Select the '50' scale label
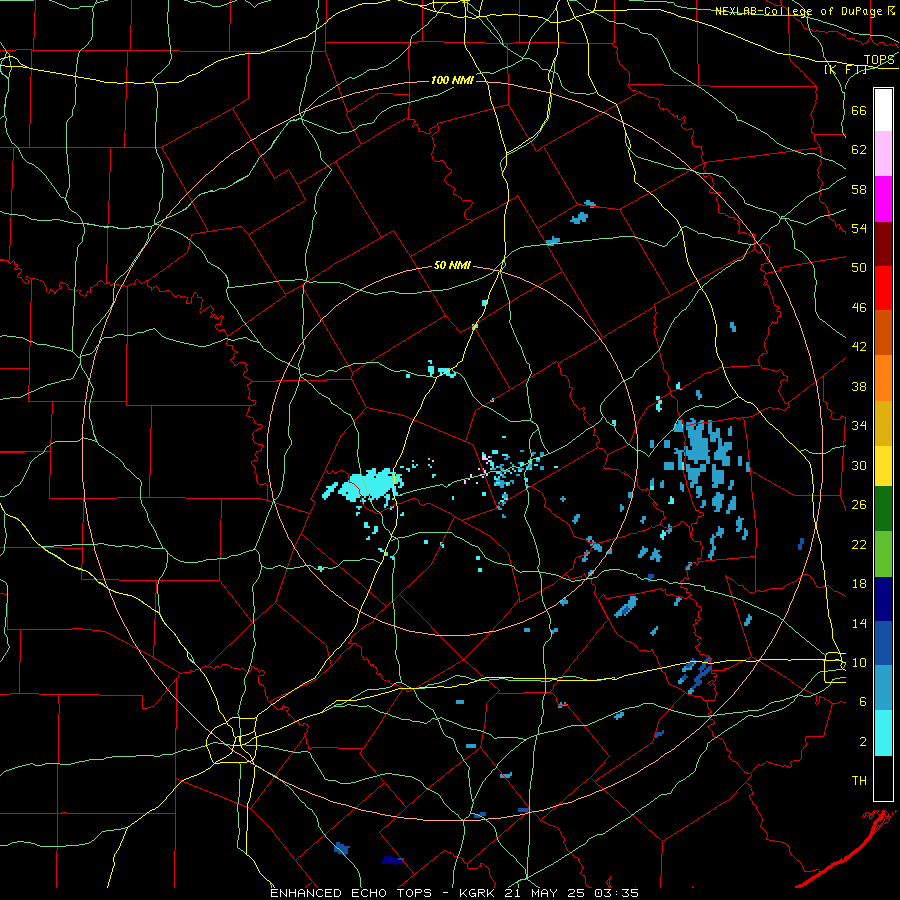Image resolution: width=900 pixels, height=900 pixels. click(859, 267)
